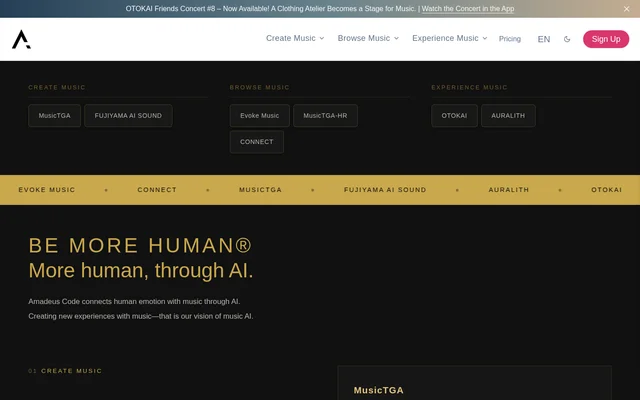640x400 pixels.
Task: Select FUJIYAMA AI SOUND in the gold ticker
Action: [385, 190]
